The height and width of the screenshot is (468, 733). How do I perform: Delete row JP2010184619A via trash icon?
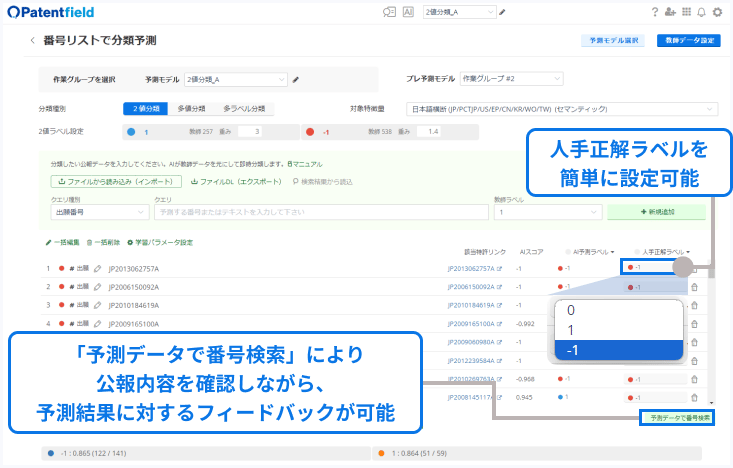(695, 305)
